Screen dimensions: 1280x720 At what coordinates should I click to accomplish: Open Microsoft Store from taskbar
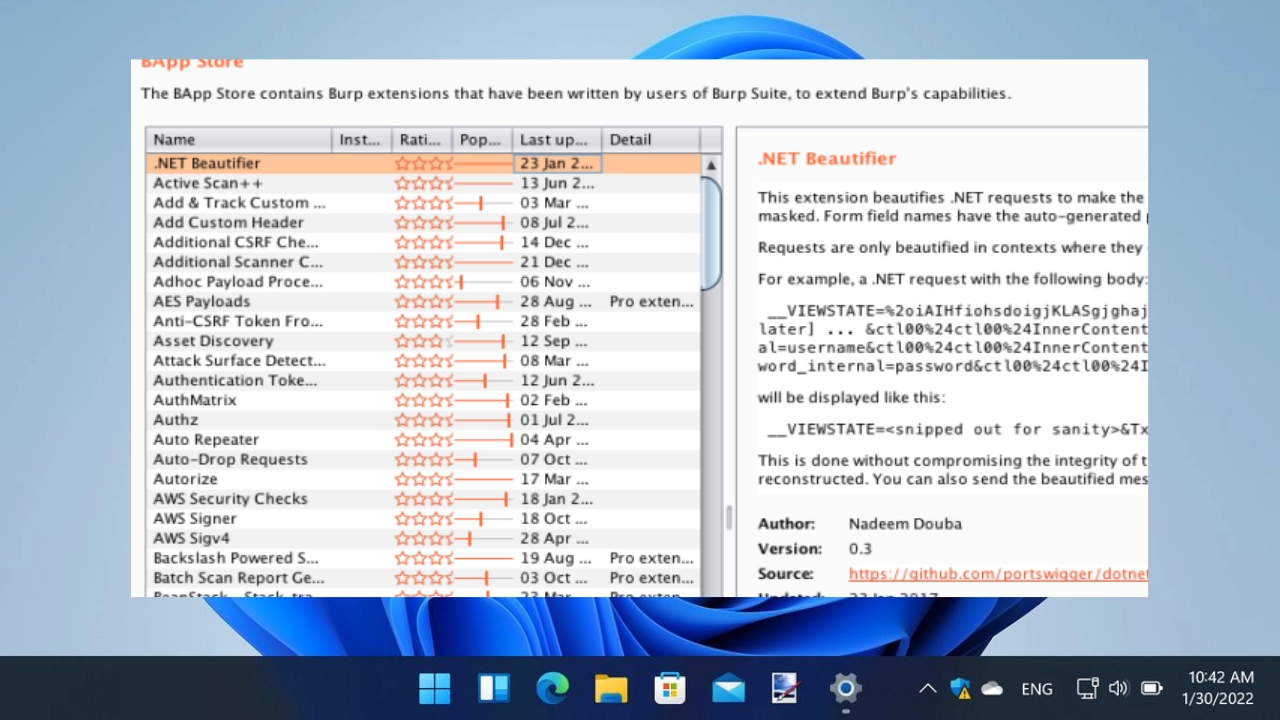click(670, 688)
